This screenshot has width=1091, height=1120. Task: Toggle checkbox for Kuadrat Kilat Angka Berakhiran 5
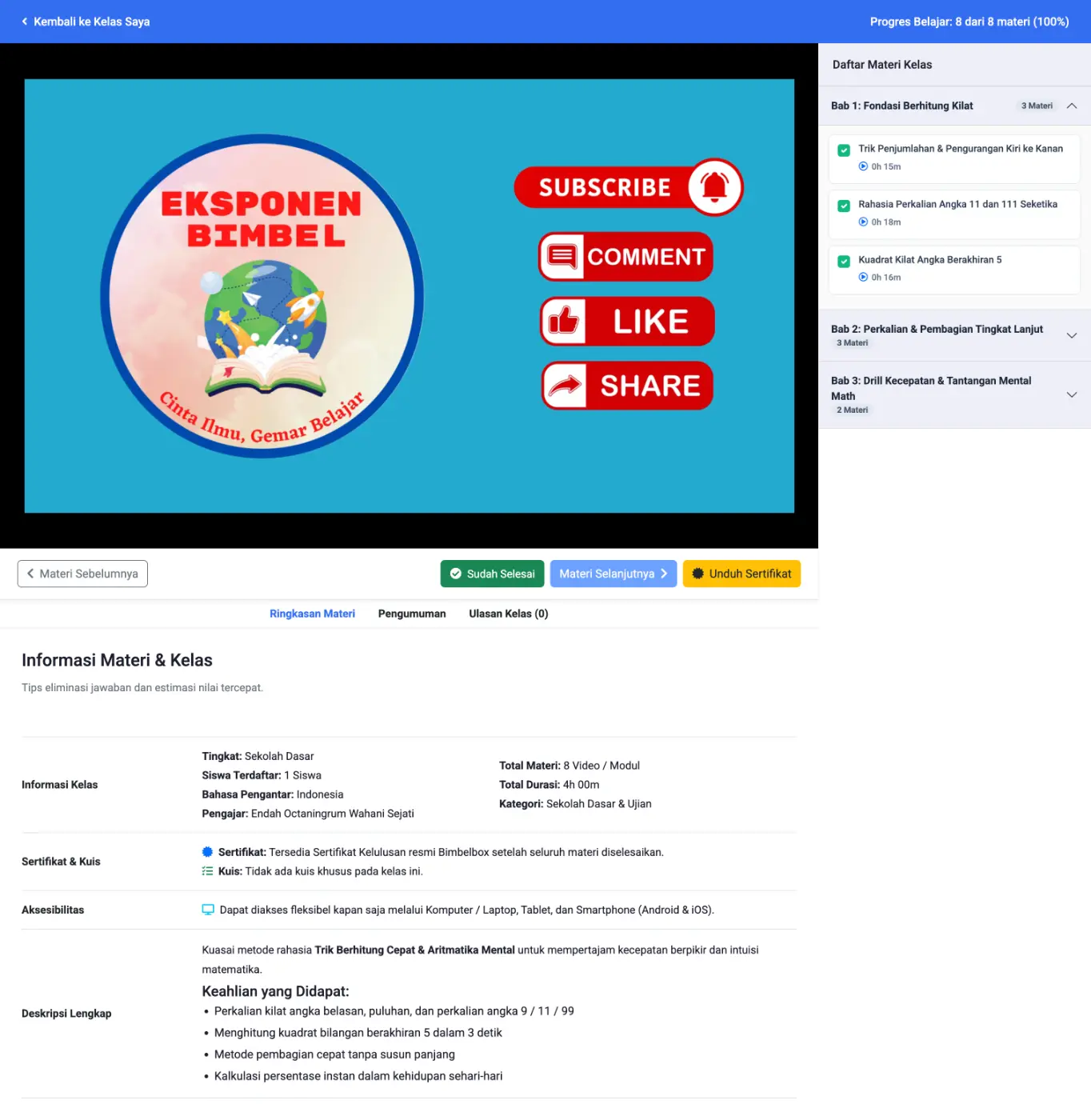point(844,261)
